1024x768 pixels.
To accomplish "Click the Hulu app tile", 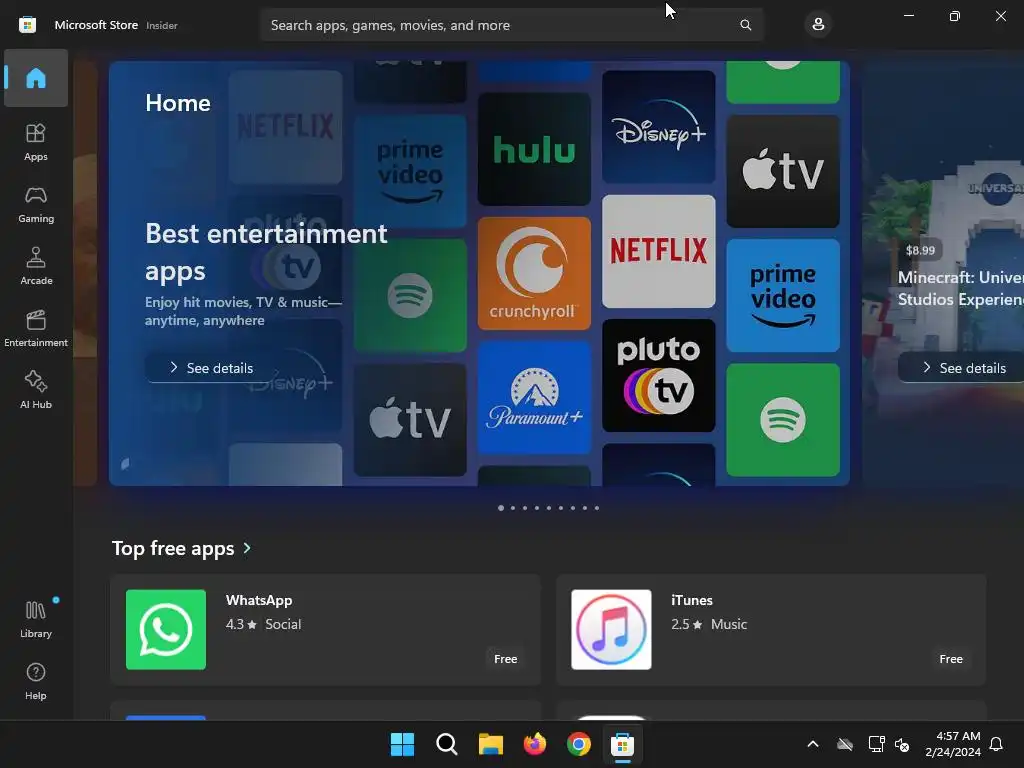I will (x=534, y=149).
